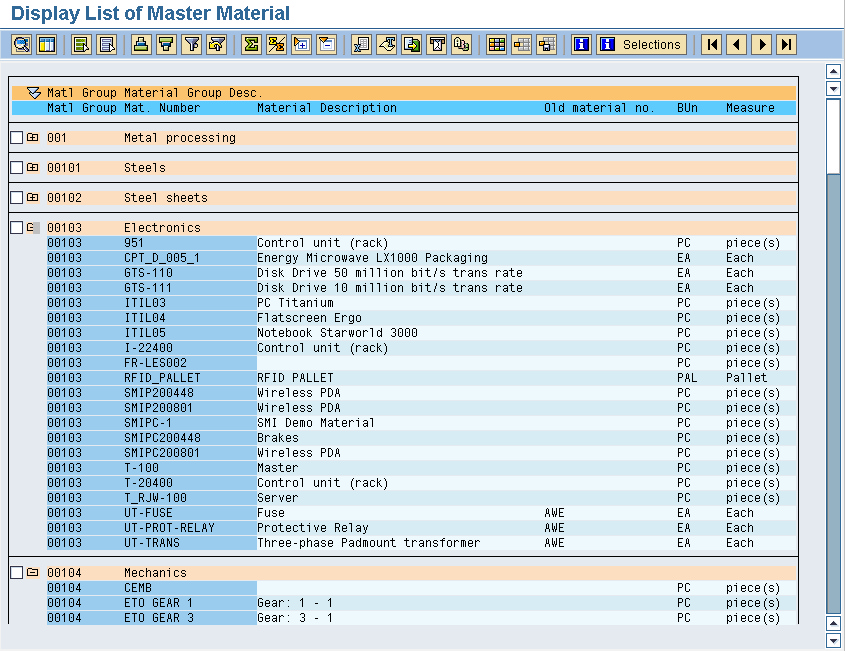Jump to the last column
This screenshot has width=845, height=651.
(x=787, y=44)
